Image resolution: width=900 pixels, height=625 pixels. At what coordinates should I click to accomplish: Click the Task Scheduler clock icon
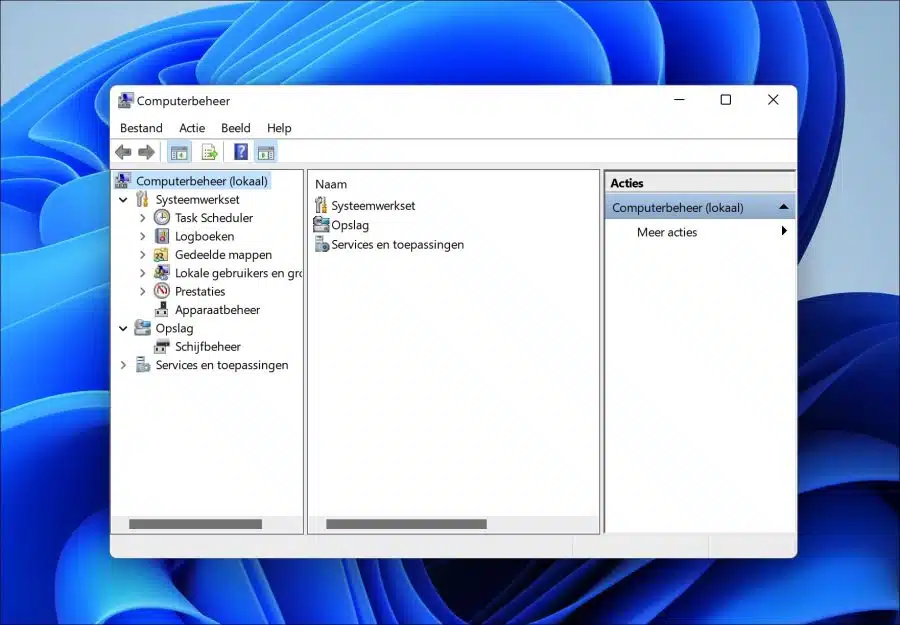(x=162, y=218)
